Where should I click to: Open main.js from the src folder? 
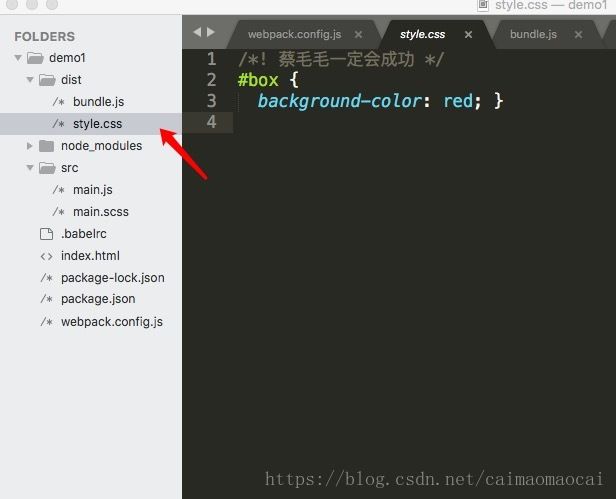pos(93,190)
